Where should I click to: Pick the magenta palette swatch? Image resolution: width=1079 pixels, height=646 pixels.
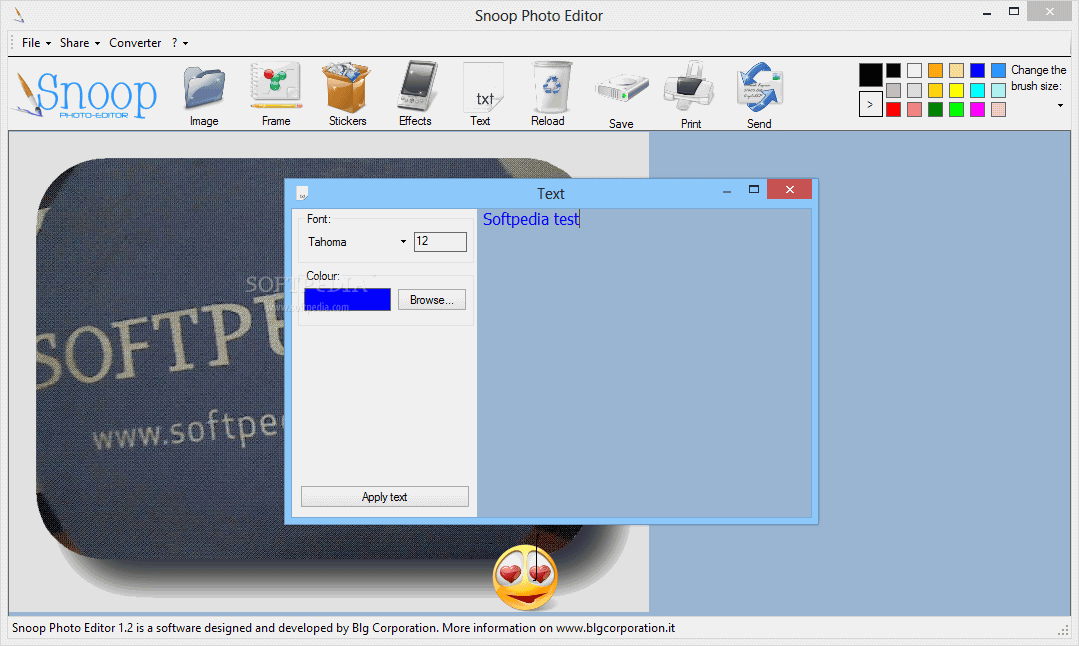click(x=977, y=109)
